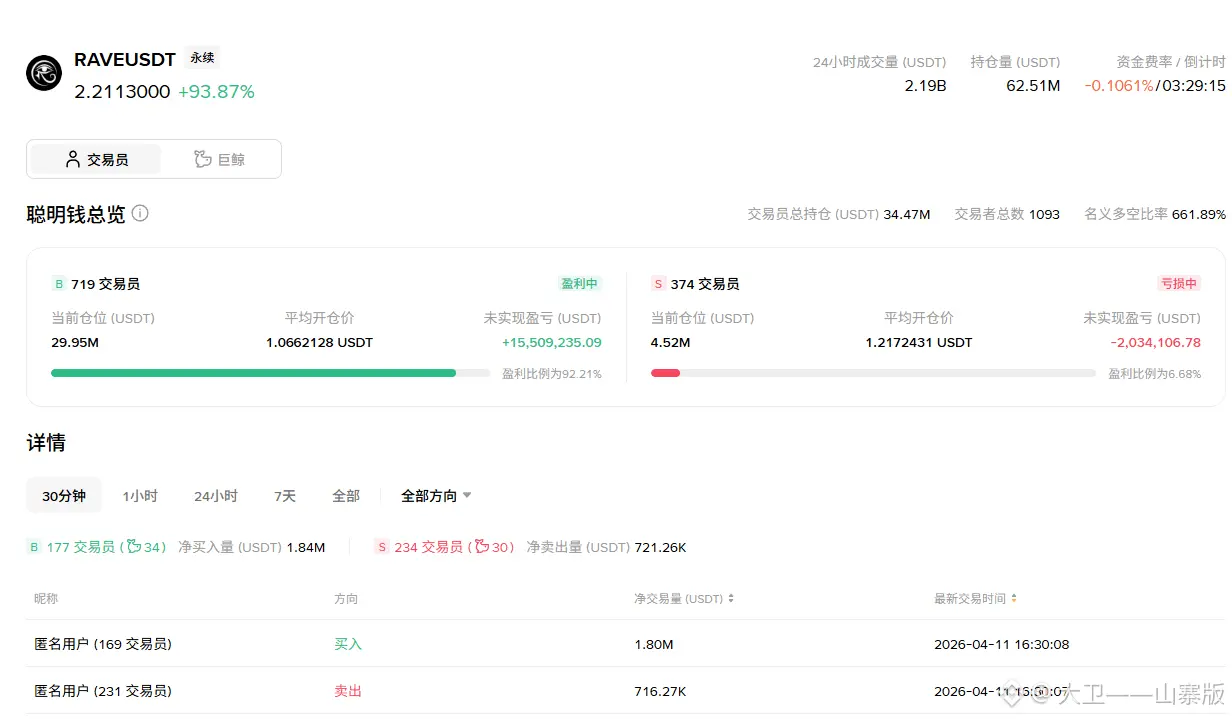Click the +15,509,235.09 unrealized profit
This screenshot has width=1232, height=719.
[552, 343]
